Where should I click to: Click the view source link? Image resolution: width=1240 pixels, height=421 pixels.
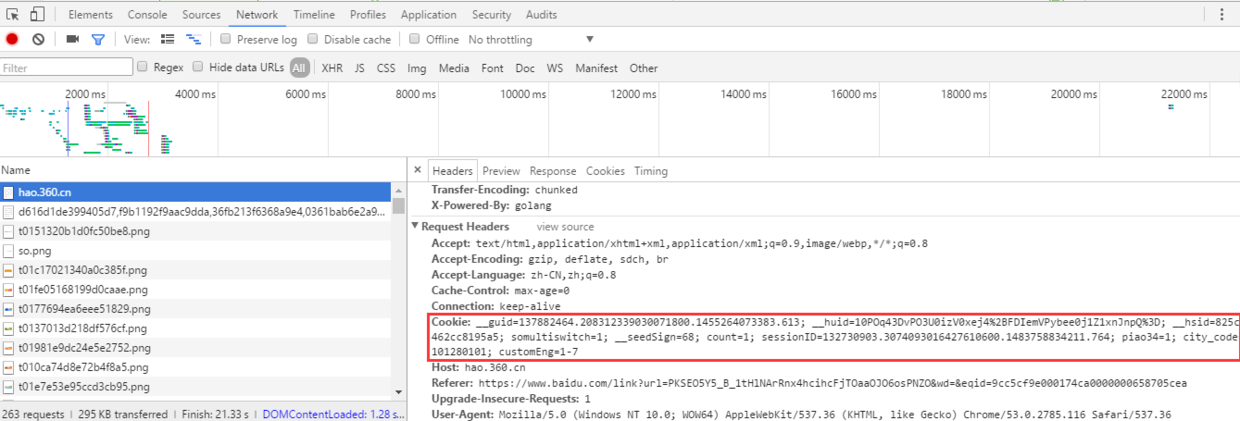(565, 227)
